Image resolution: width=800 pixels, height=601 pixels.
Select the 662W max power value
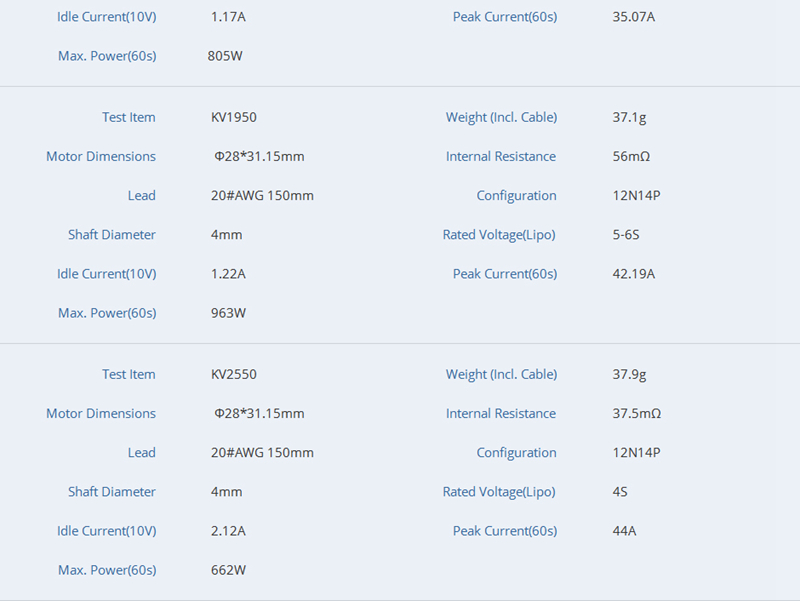pos(227,570)
